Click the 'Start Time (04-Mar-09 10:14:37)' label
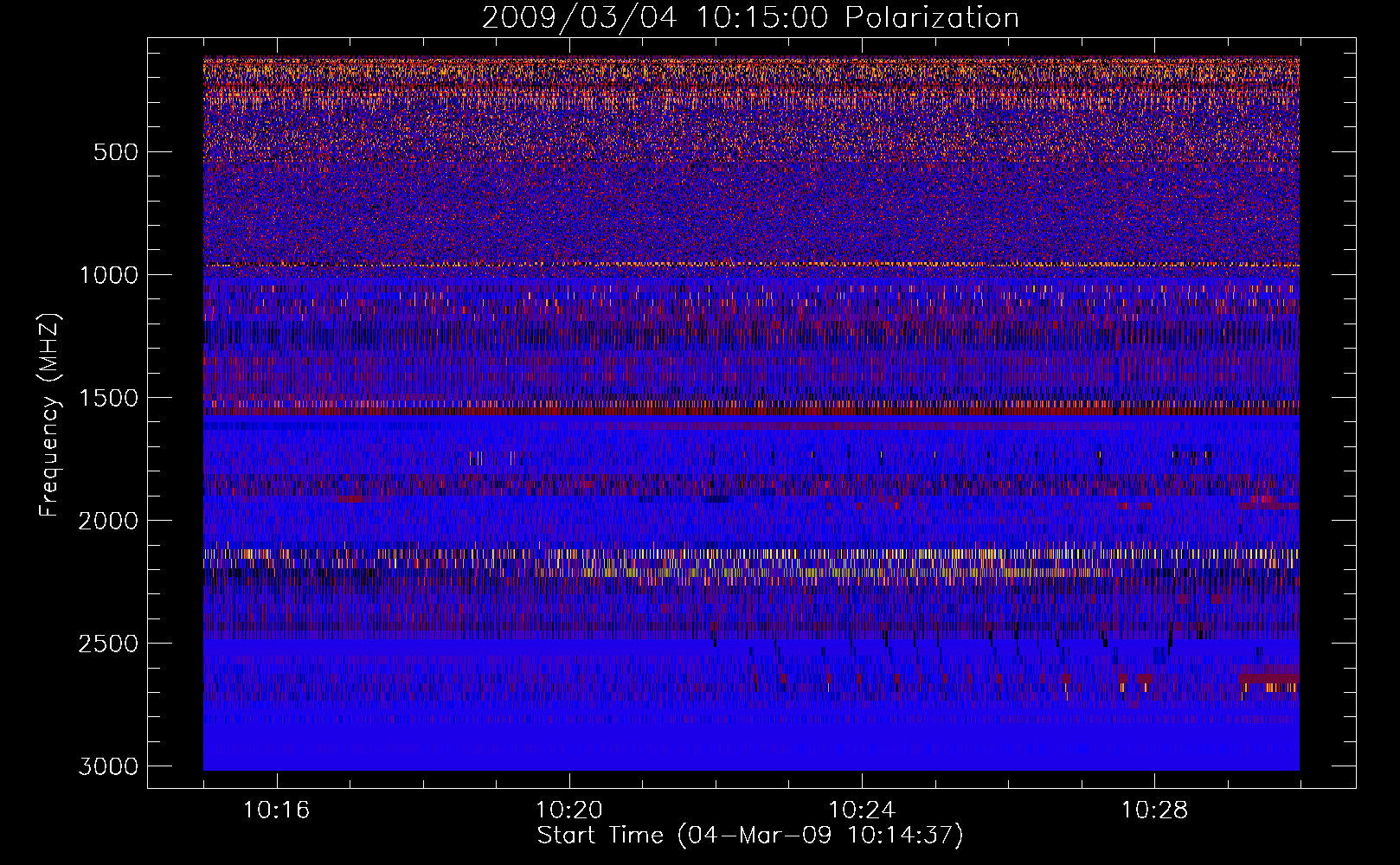 750,836
